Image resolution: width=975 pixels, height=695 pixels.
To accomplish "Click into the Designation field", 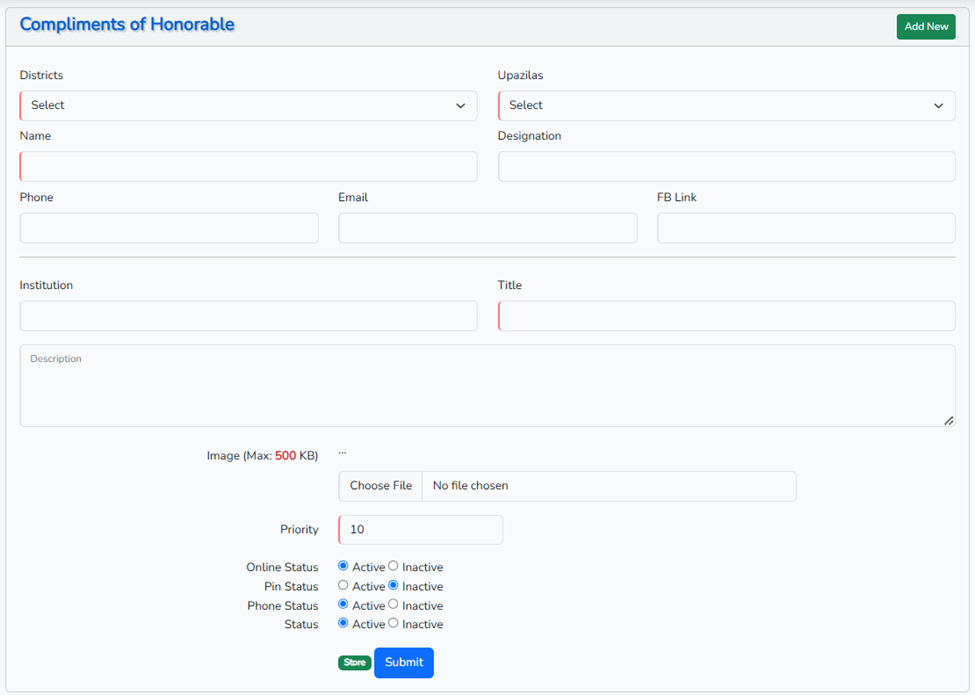I will pyautogui.click(x=726, y=167).
